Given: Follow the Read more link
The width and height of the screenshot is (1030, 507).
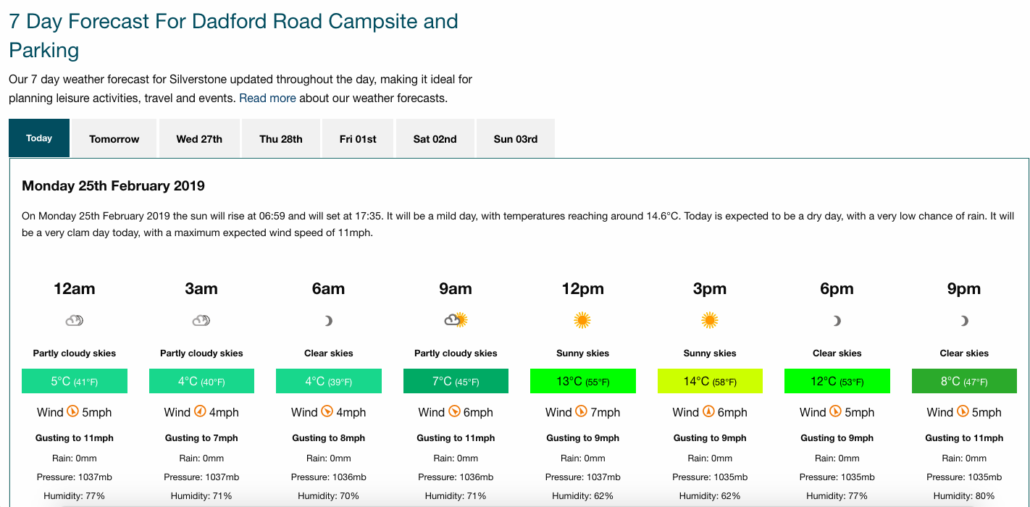Looking at the screenshot, I should point(267,99).
